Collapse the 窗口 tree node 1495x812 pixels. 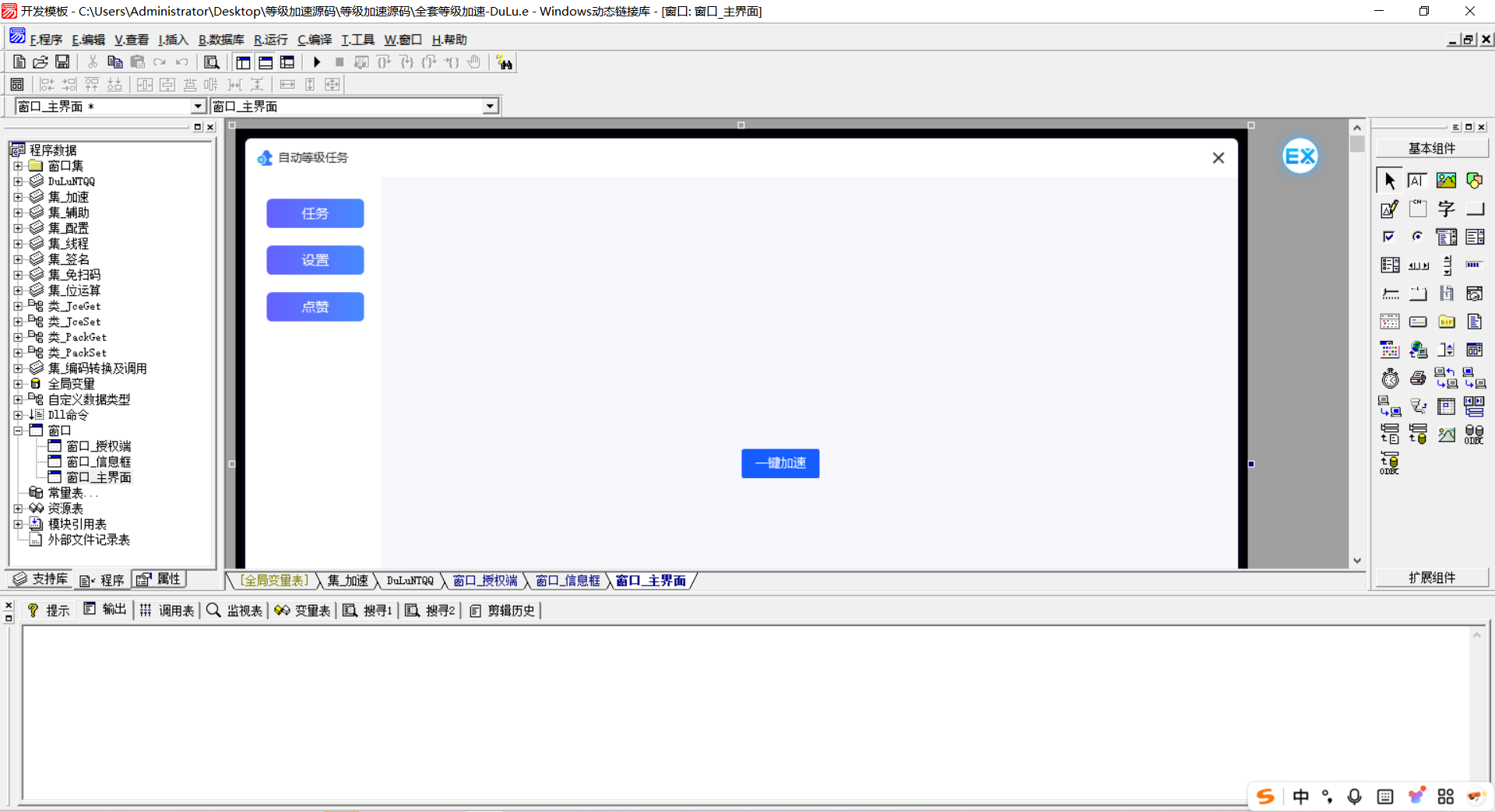coord(18,431)
